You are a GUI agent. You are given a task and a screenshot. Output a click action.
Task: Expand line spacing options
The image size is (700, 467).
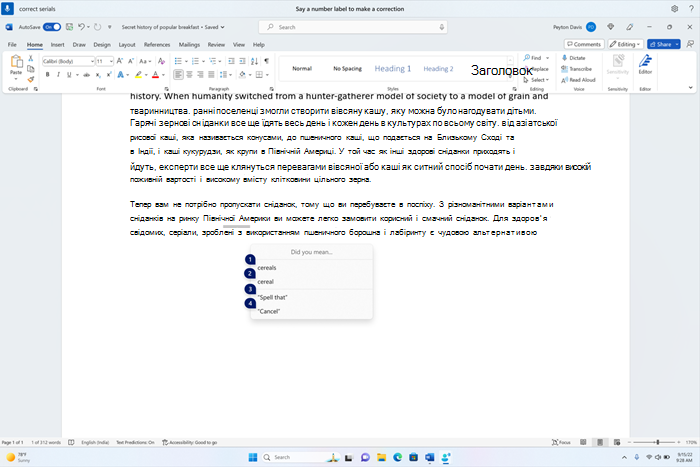(225, 75)
